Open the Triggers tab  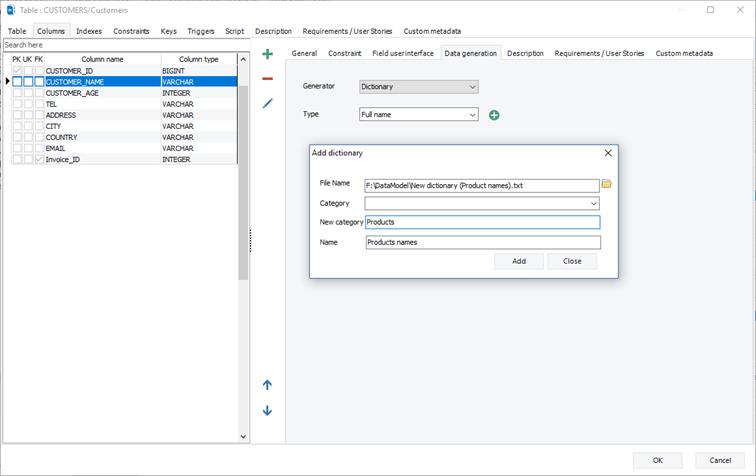pos(201,31)
